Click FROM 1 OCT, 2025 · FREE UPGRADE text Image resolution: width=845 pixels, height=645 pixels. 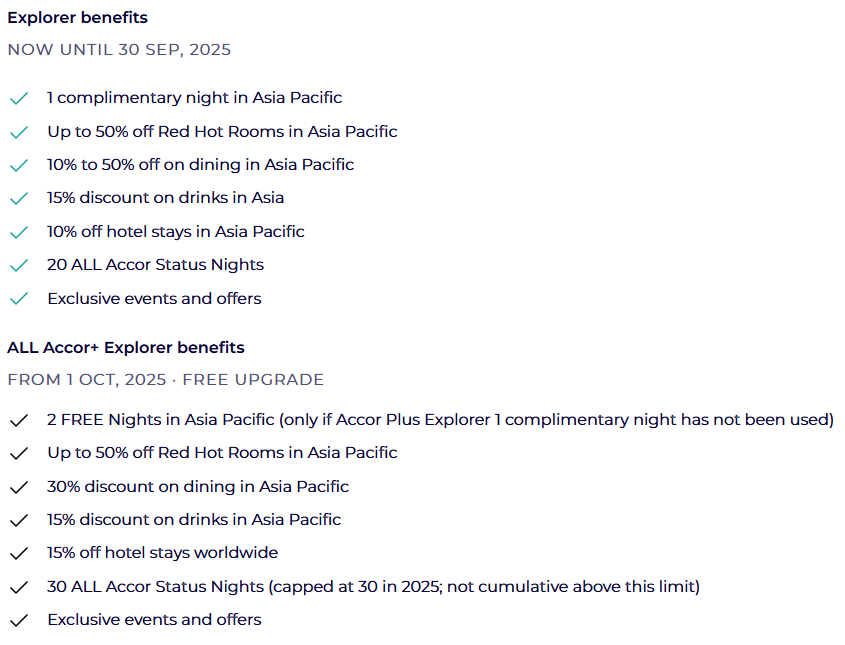pyautogui.click(x=165, y=380)
